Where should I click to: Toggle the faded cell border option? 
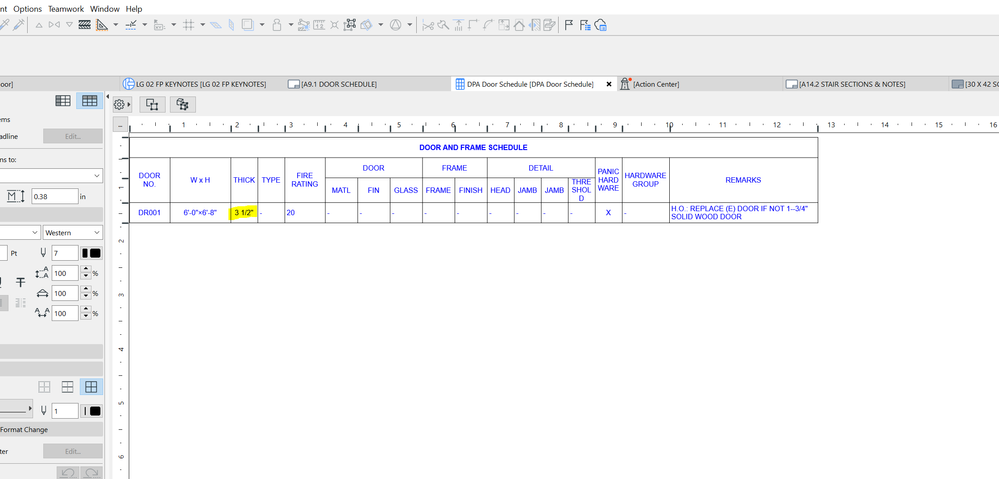[x=44, y=387]
